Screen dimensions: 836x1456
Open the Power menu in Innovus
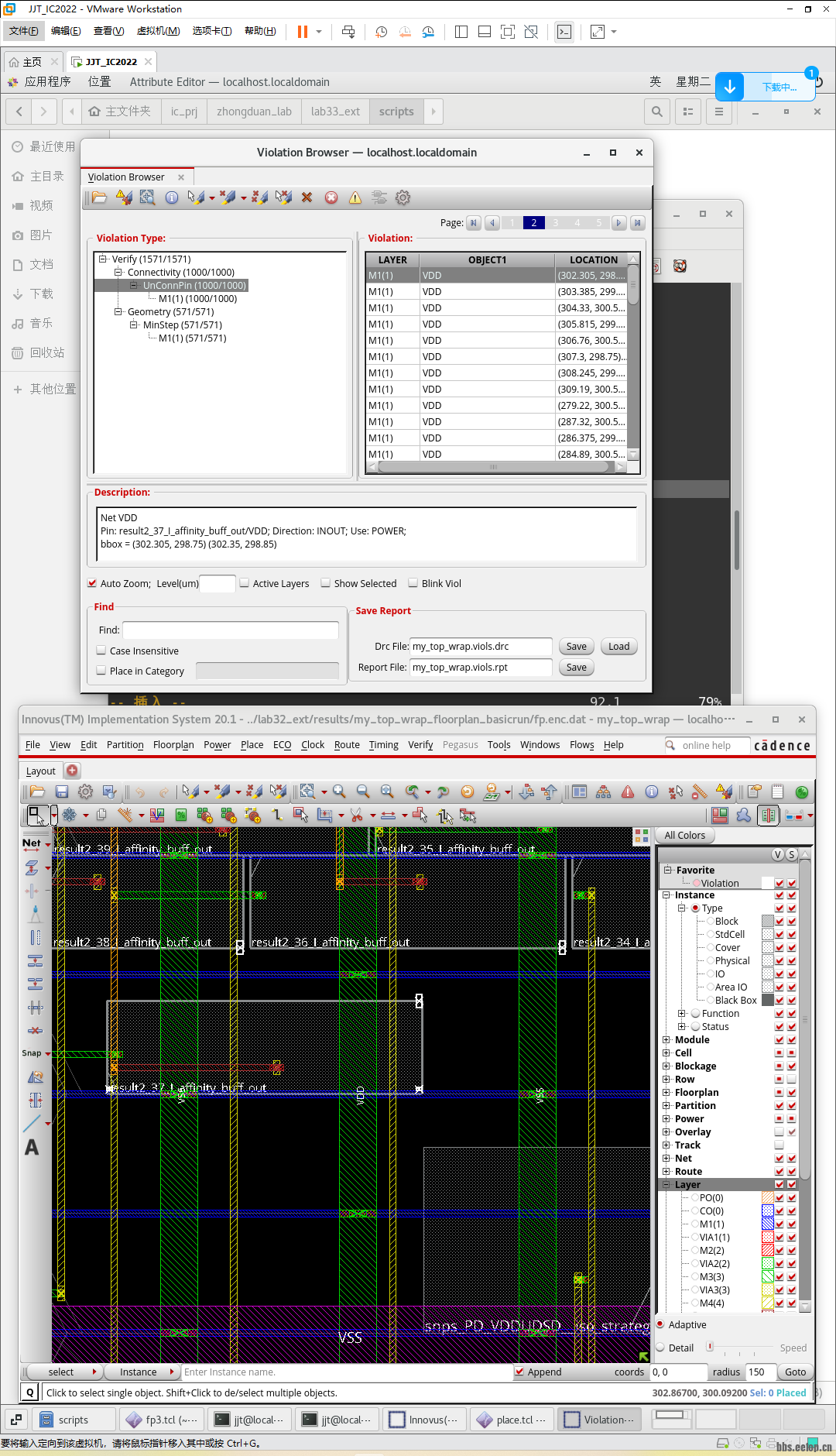pyautogui.click(x=218, y=745)
